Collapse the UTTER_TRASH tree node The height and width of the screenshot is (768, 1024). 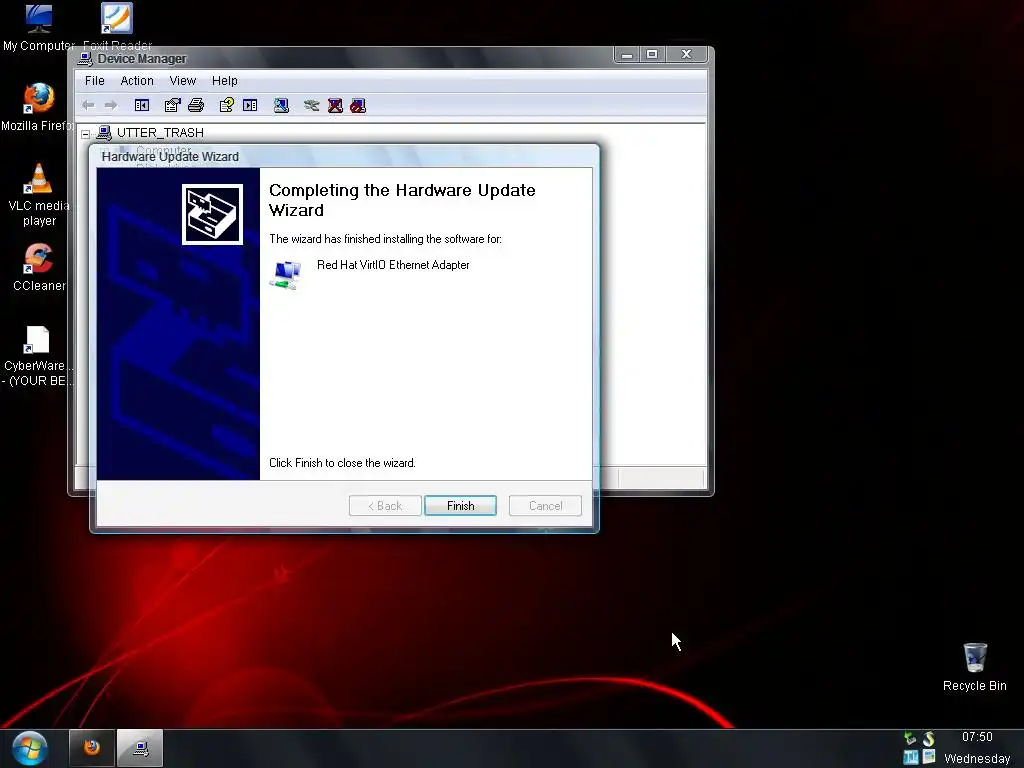86,134
